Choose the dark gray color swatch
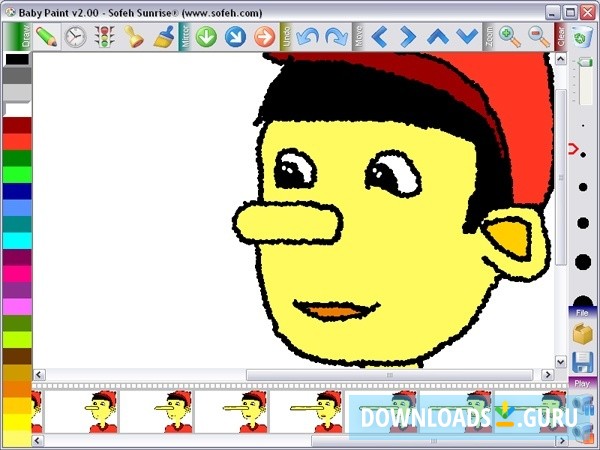 click(17, 76)
